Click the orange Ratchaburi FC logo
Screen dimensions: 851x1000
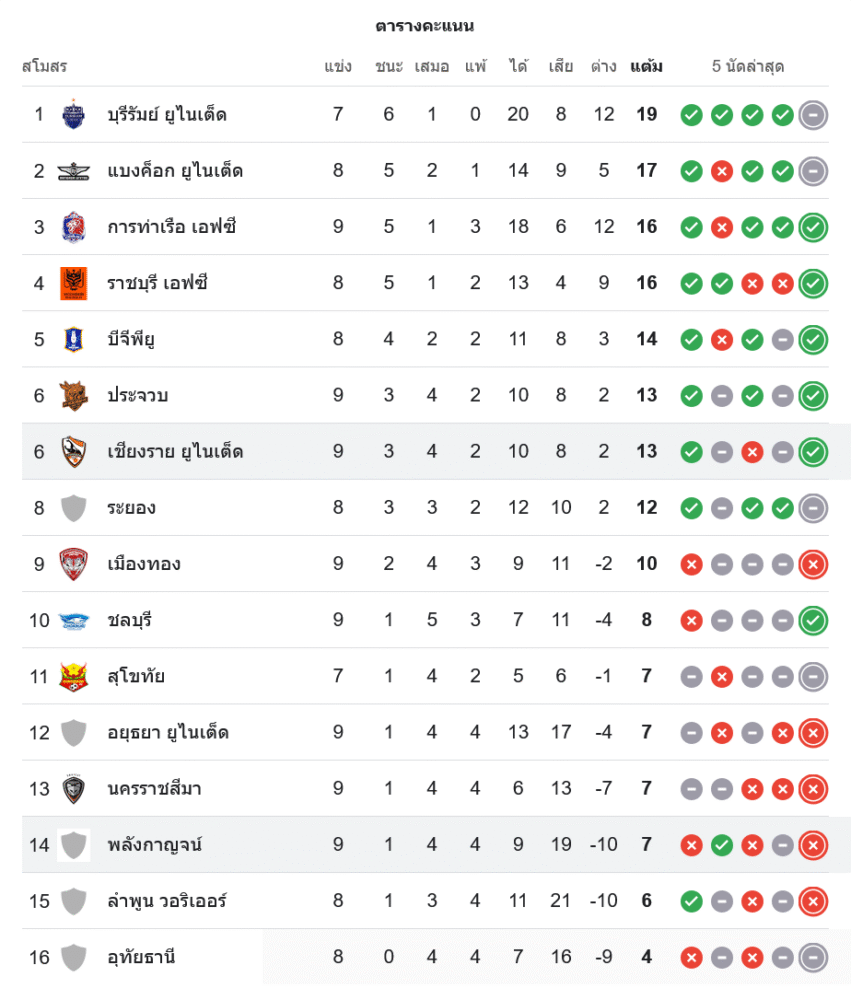(73, 283)
